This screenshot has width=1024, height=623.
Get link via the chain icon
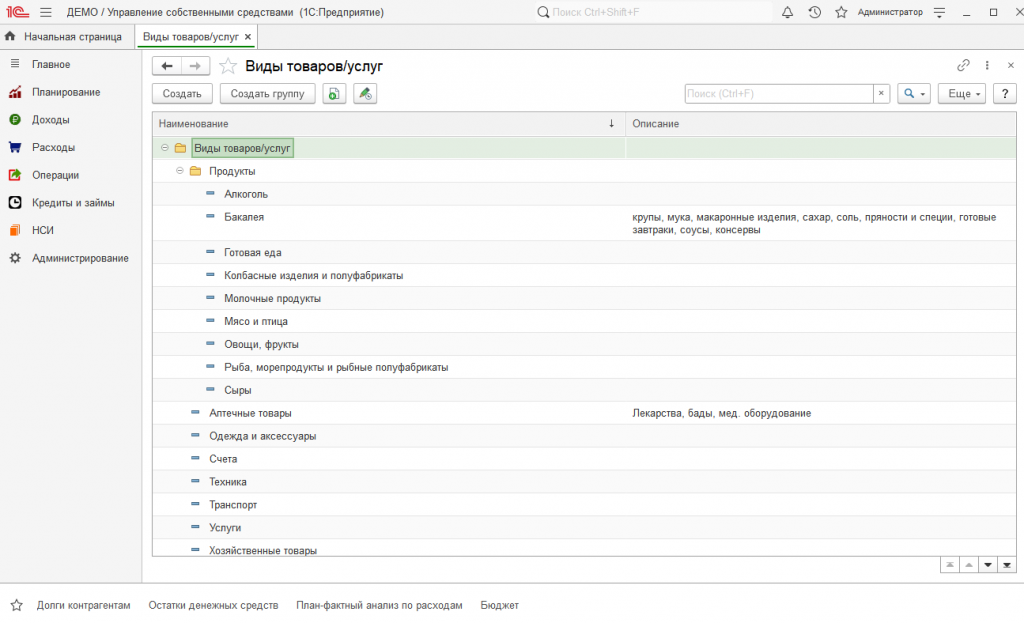click(x=963, y=65)
